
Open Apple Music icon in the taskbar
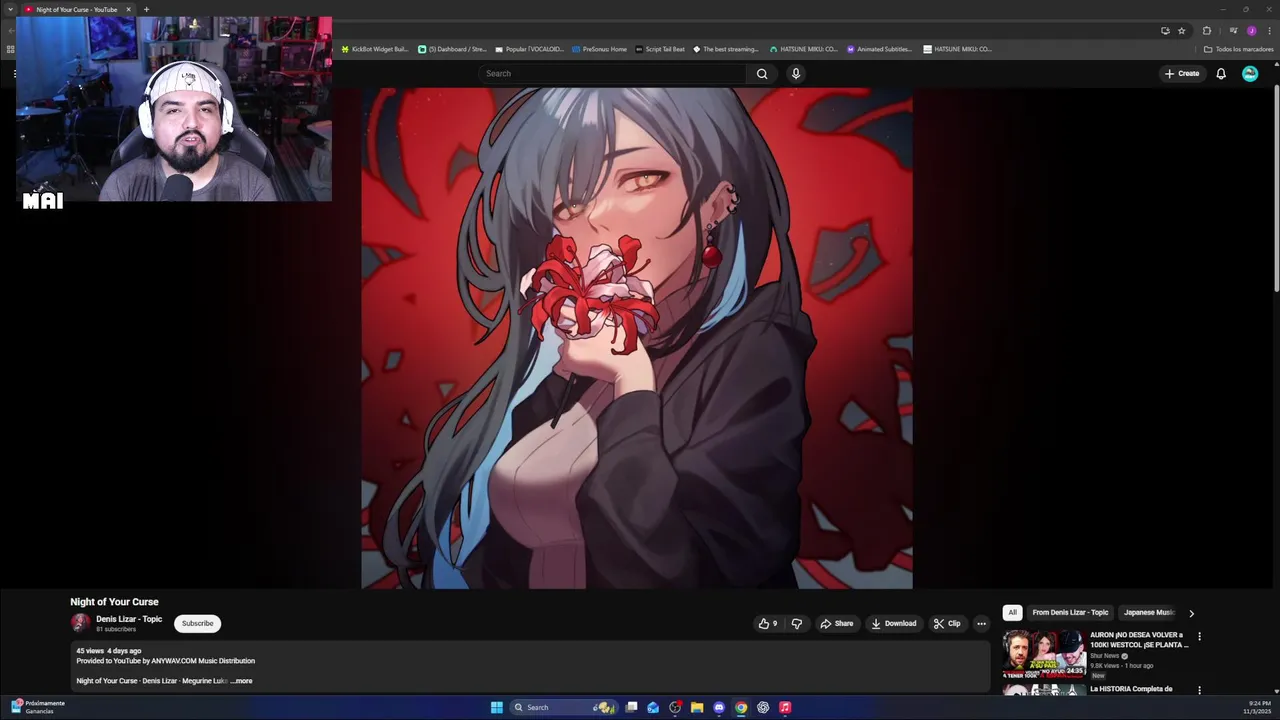pyautogui.click(x=785, y=707)
